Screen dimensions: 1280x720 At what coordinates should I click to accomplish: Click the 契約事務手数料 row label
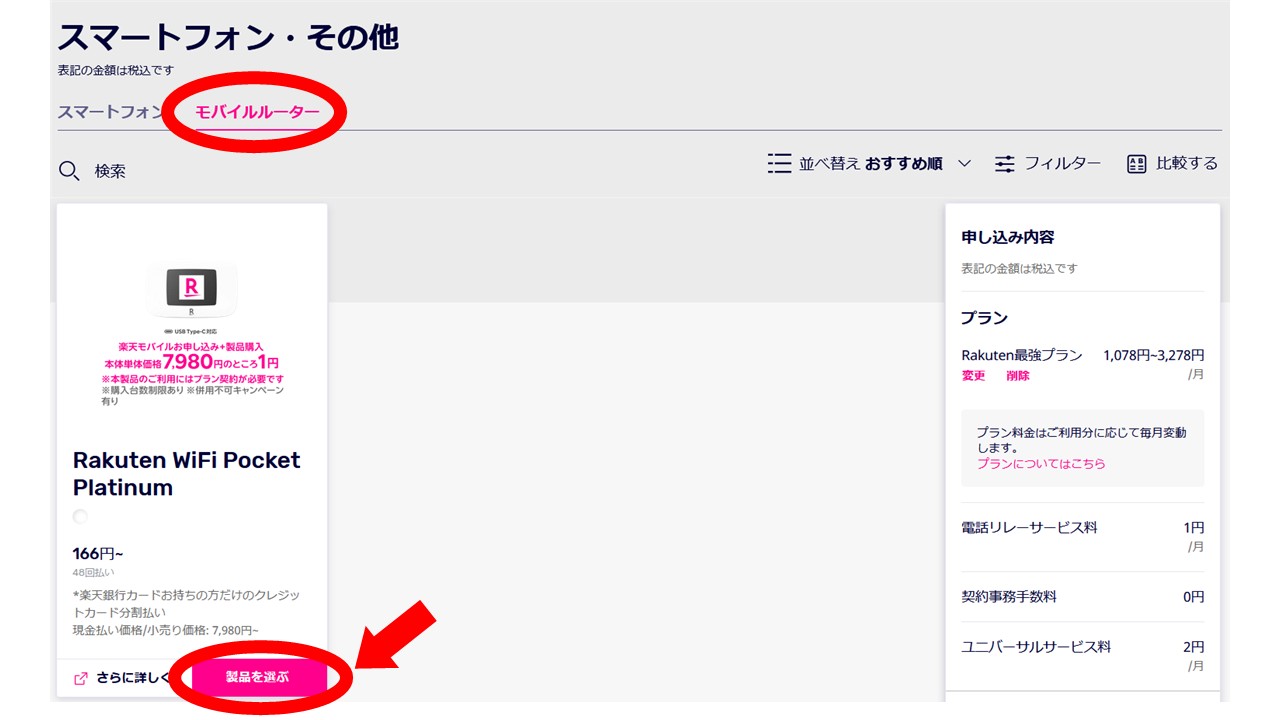tap(1009, 597)
